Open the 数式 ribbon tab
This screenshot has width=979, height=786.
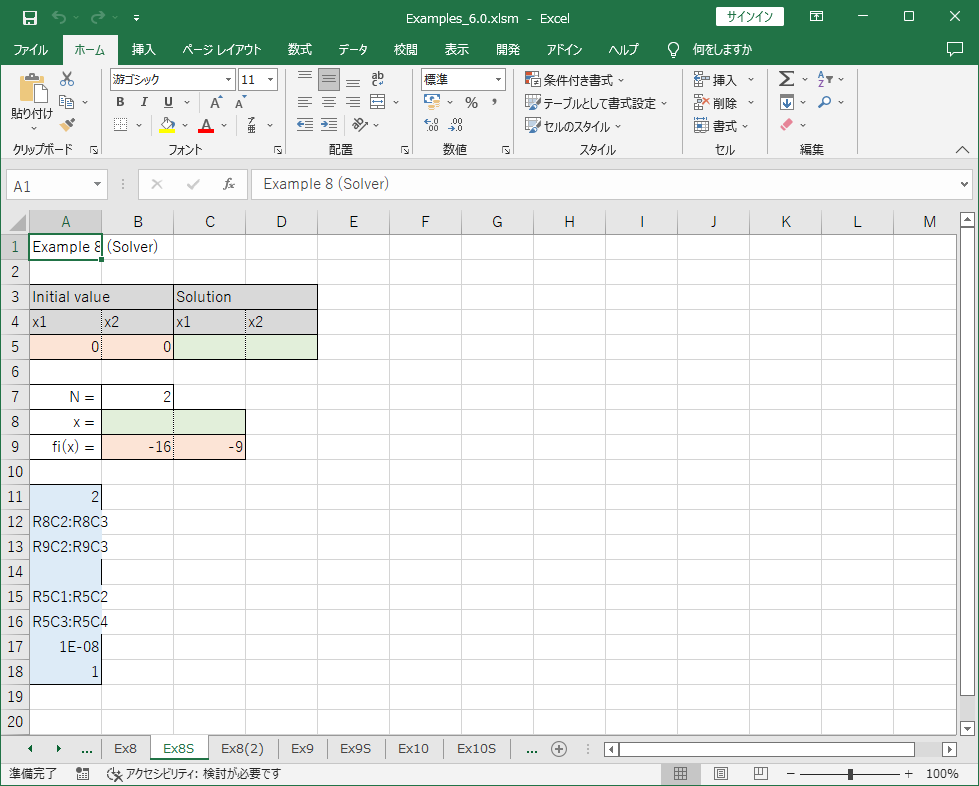pos(299,49)
